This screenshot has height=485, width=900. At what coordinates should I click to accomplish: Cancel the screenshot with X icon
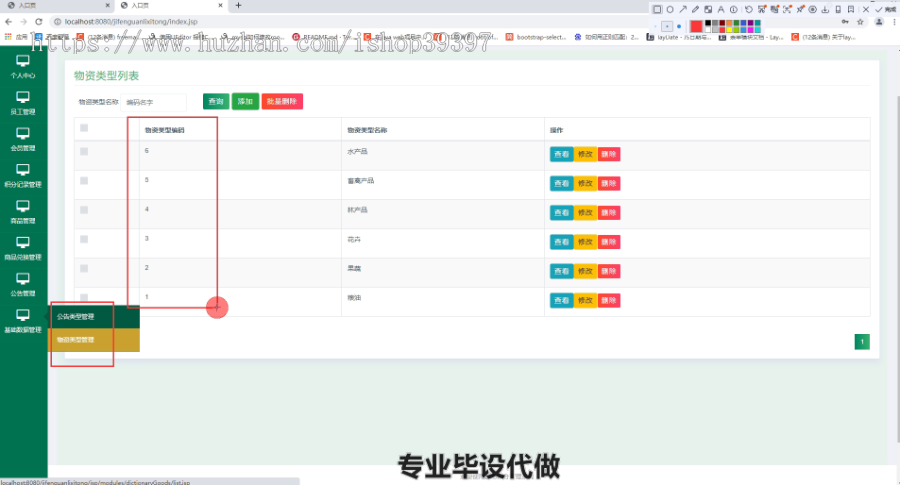coord(866,9)
